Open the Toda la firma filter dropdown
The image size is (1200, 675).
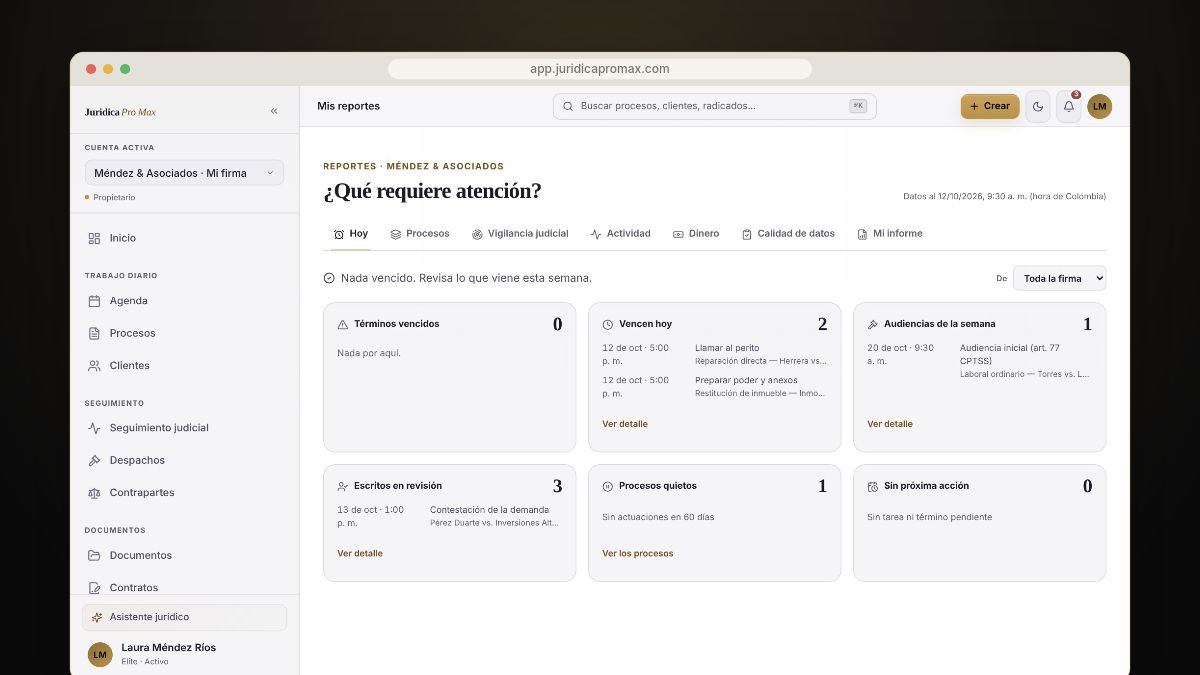pos(1059,278)
